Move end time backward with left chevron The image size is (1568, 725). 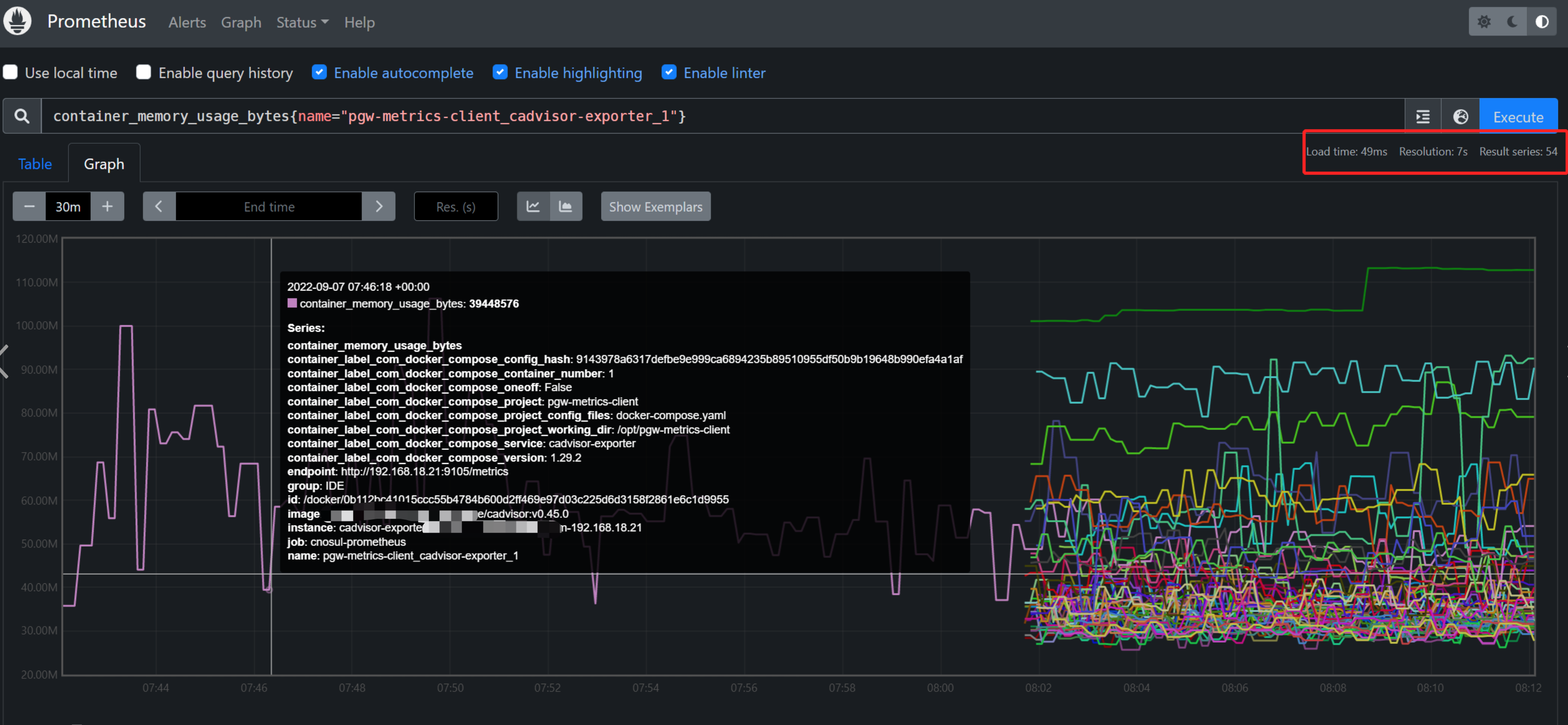[x=159, y=206]
